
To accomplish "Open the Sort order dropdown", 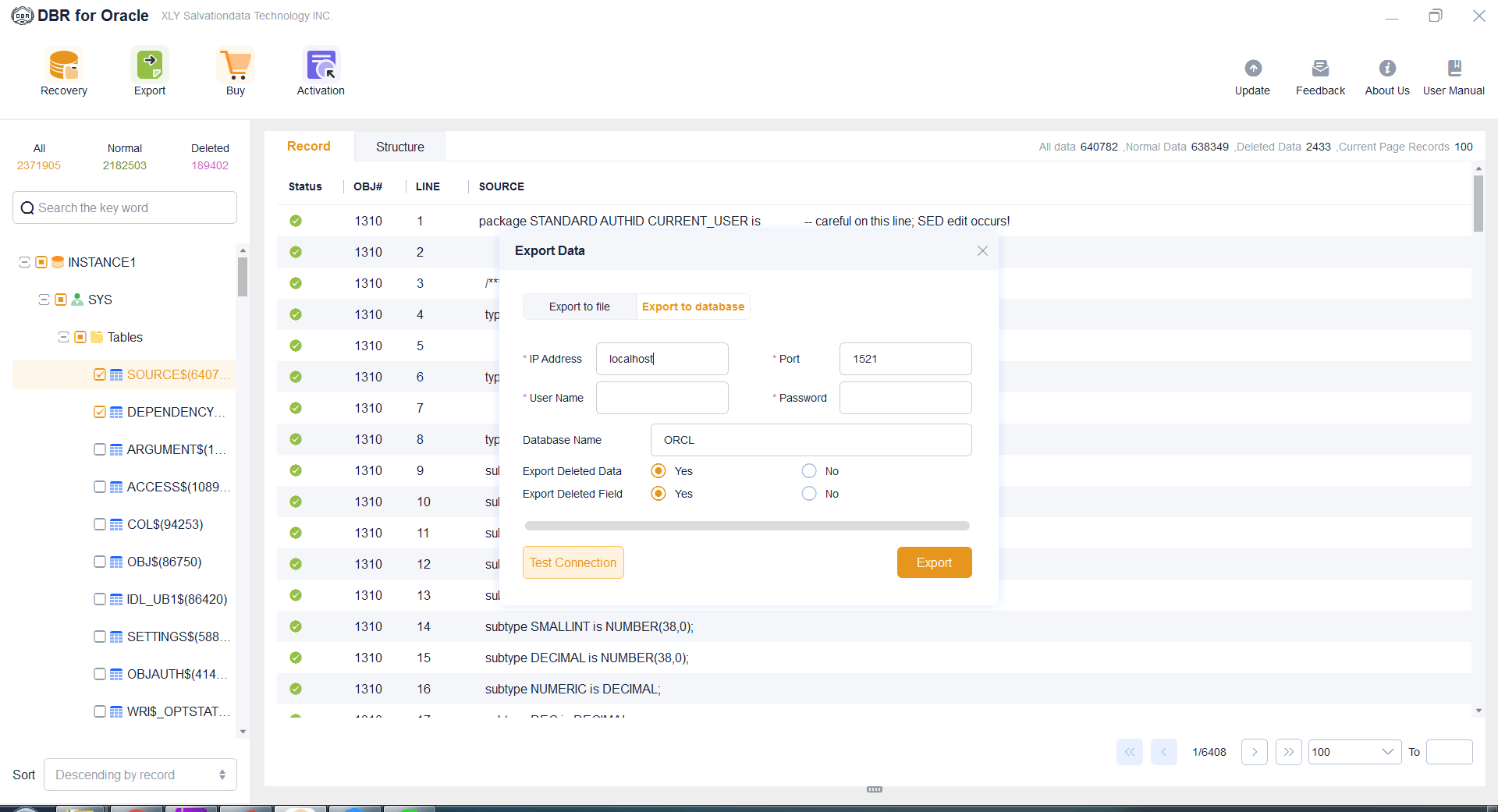I will [x=140, y=775].
